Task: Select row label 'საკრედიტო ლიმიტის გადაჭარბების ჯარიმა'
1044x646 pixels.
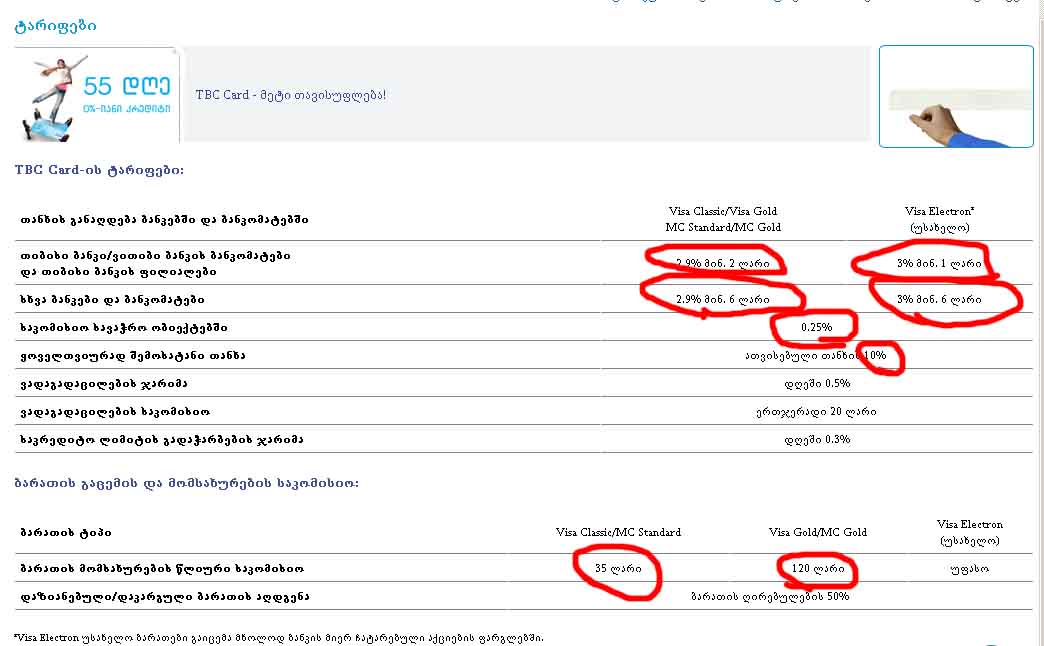Action: tap(162, 439)
